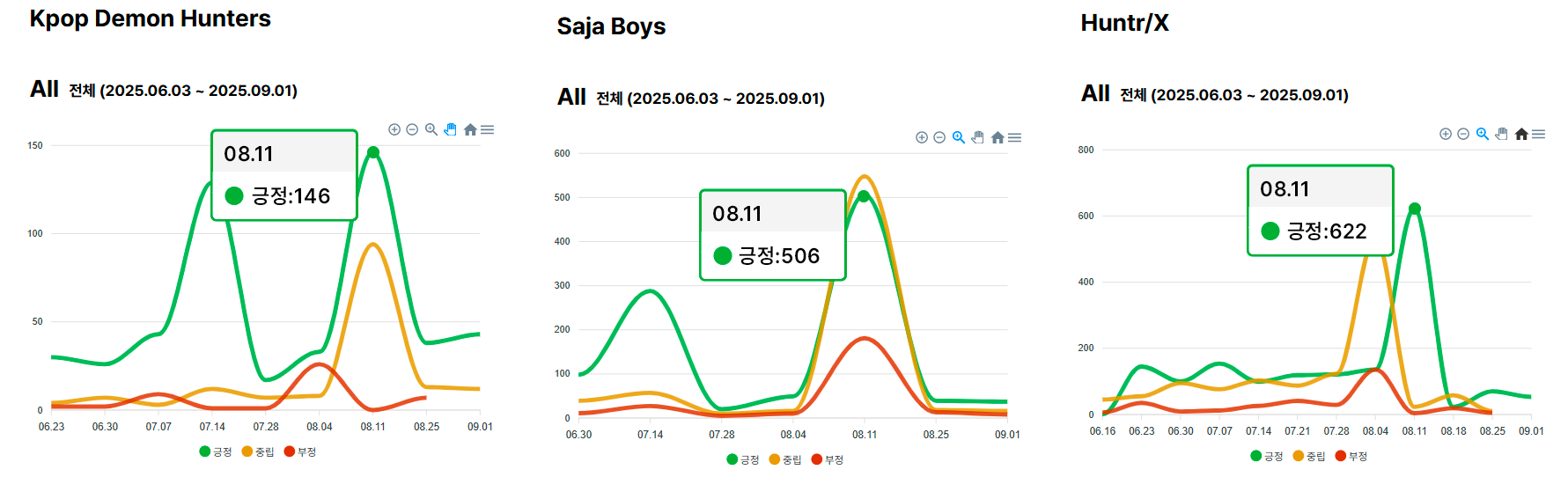The image size is (1568, 477).
Task: Zoom in on the Kpop Demon Hunters chart
Action: click(x=394, y=129)
